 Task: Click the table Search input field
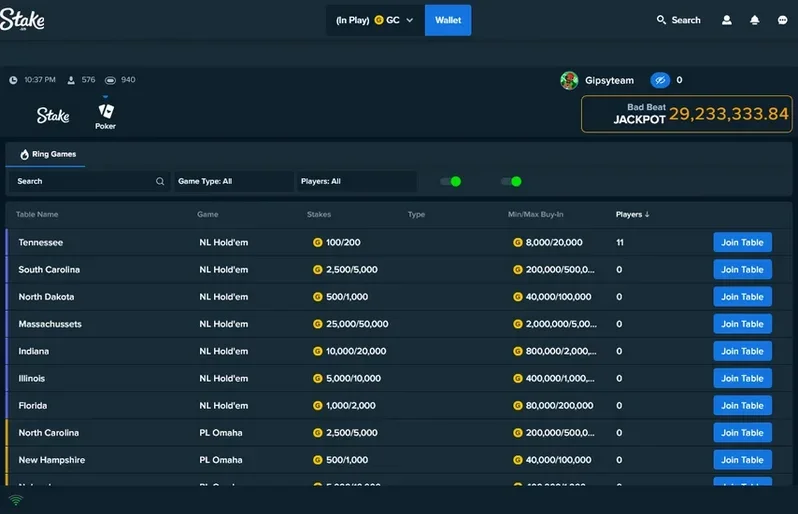80,182
